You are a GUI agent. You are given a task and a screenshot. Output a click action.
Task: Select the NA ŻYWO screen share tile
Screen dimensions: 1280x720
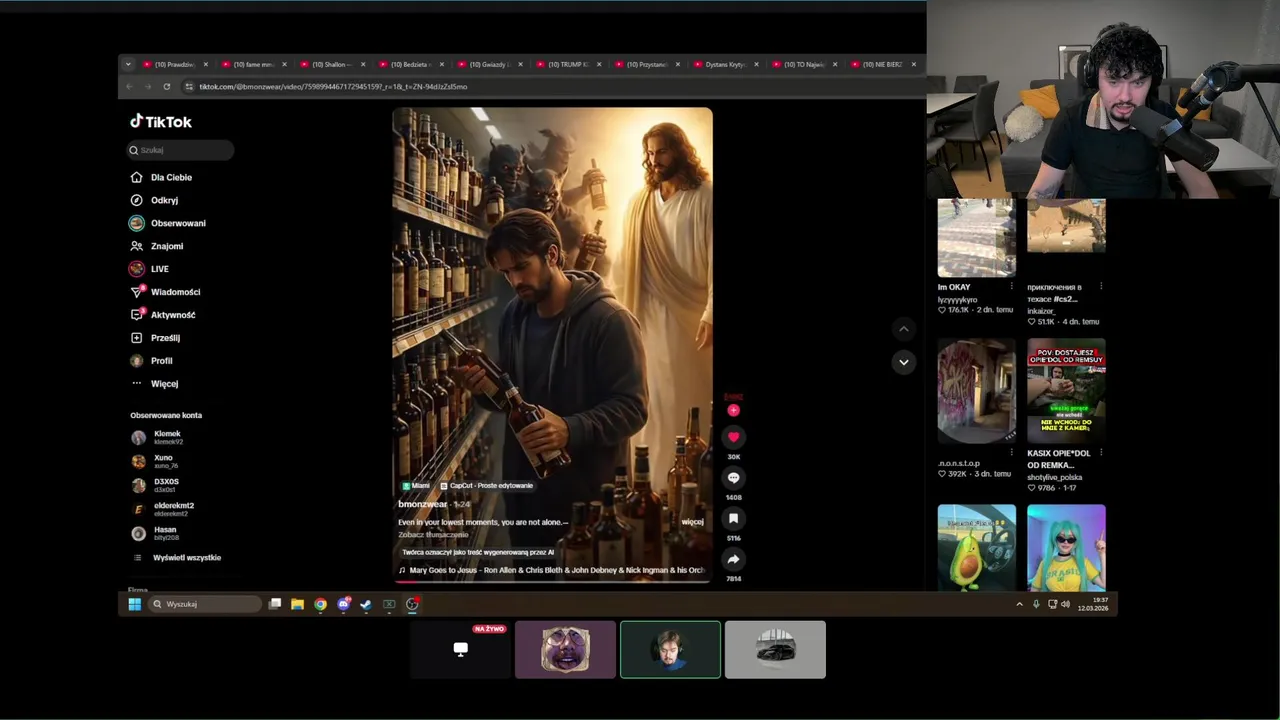coord(460,649)
